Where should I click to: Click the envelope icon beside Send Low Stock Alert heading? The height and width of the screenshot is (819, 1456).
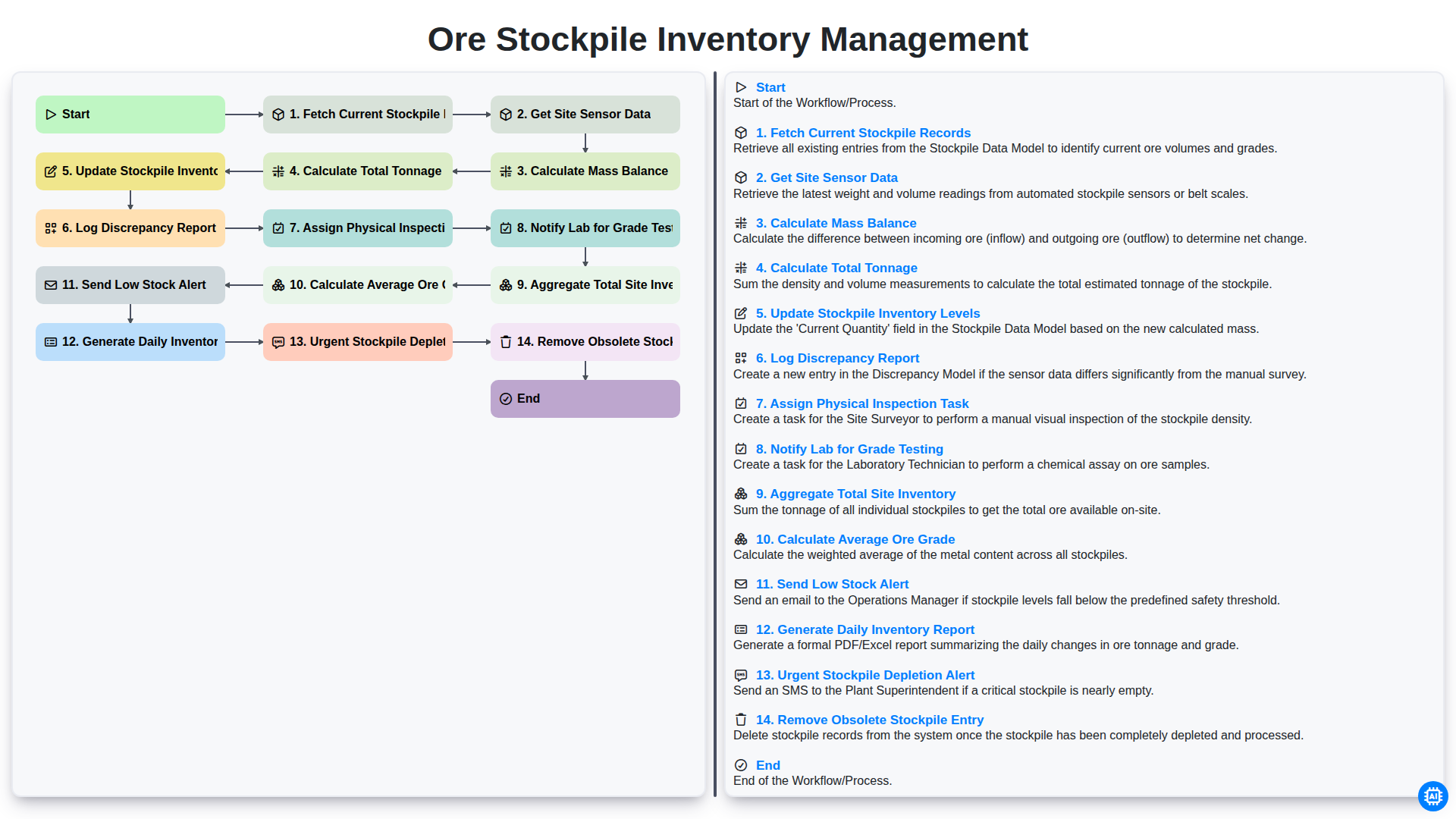pyautogui.click(x=741, y=584)
